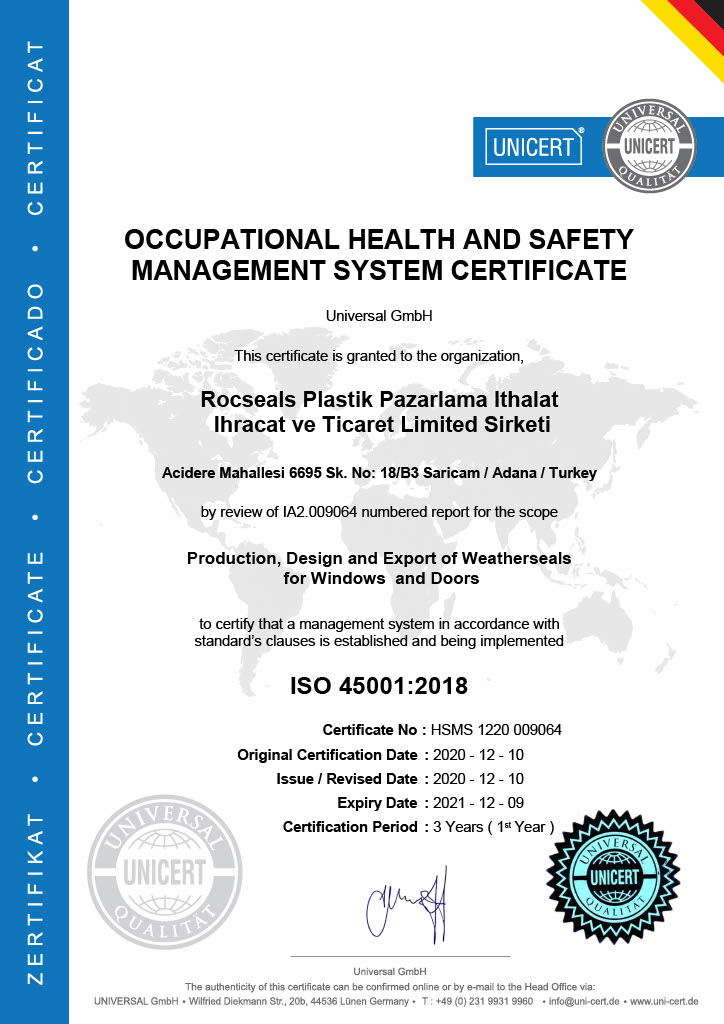
Task: Click the scope line 'for Windows and Doors'
Action: pos(381,579)
